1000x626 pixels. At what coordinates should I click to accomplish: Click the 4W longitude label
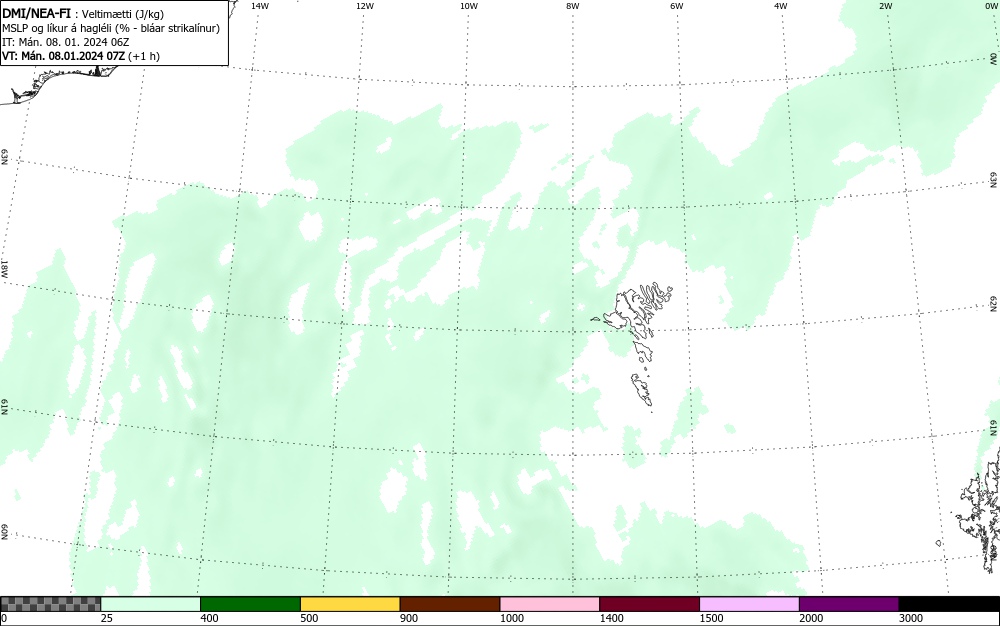point(781,6)
